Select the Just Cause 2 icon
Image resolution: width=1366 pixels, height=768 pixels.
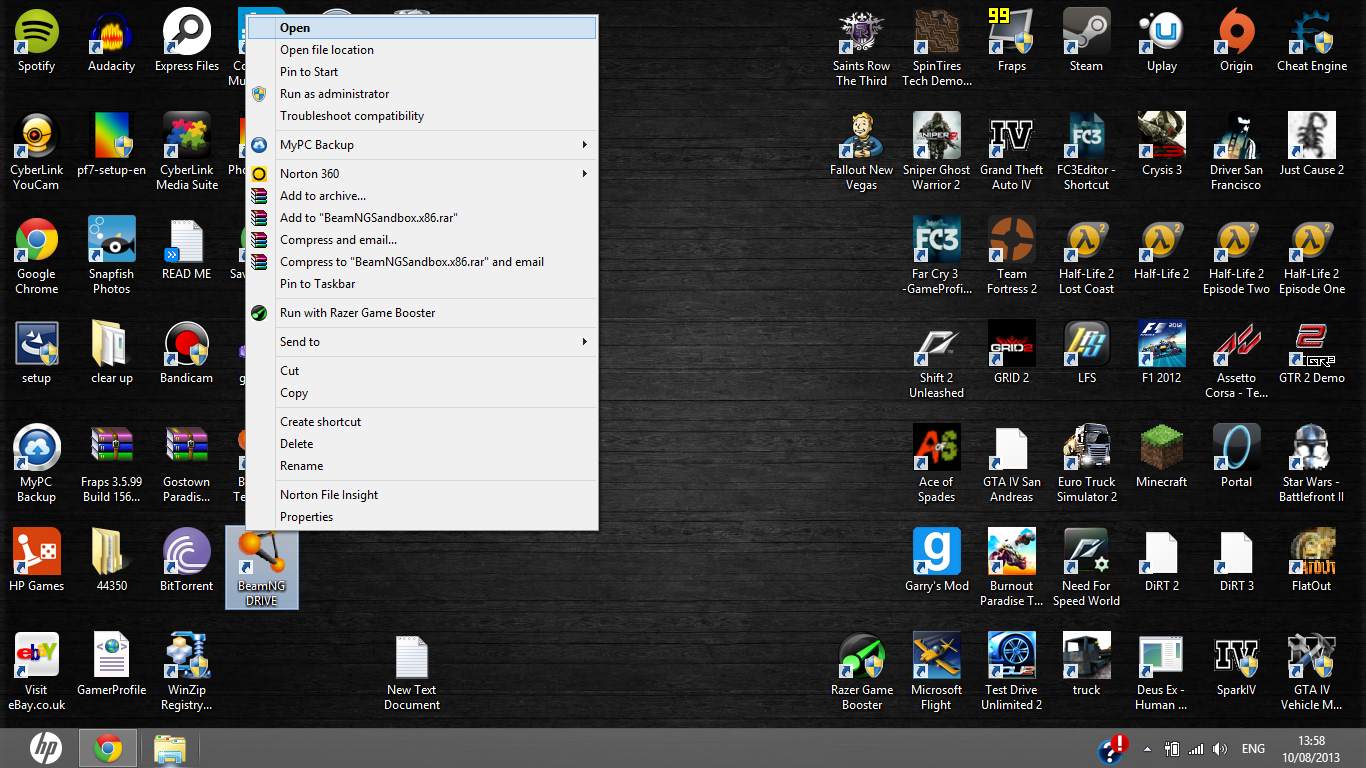coord(1312,145)
